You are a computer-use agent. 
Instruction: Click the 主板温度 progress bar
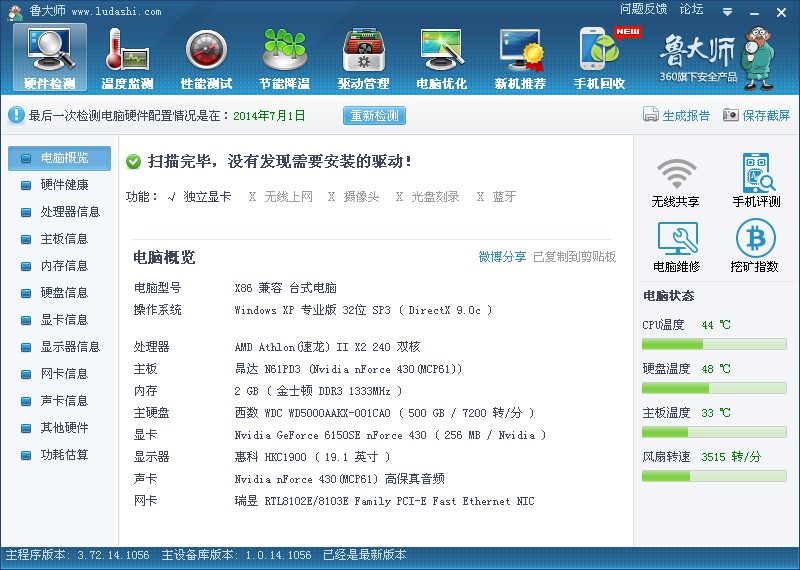714,432
